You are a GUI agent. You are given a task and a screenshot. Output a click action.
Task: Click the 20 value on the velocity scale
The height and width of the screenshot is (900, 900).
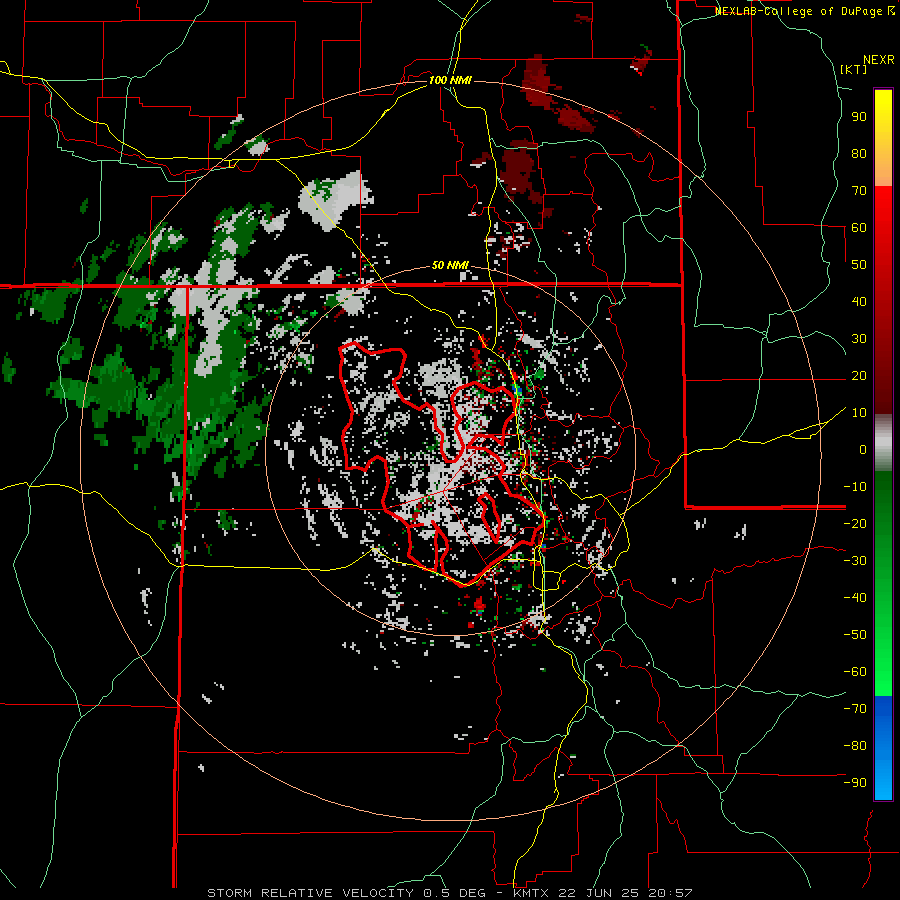[859, 376]
